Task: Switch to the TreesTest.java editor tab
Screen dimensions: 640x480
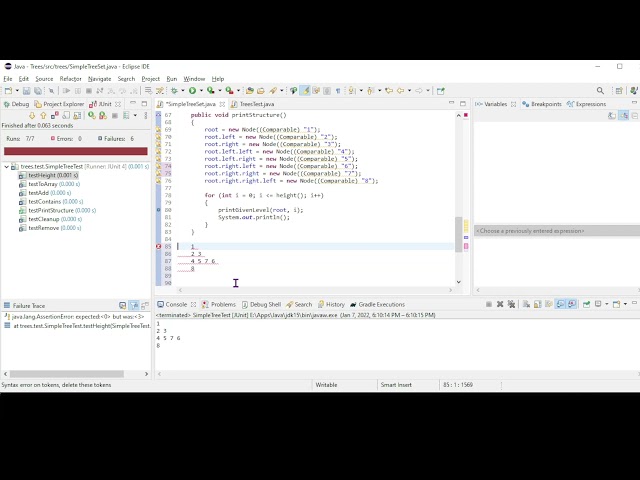Action: (x=255, y=104)
